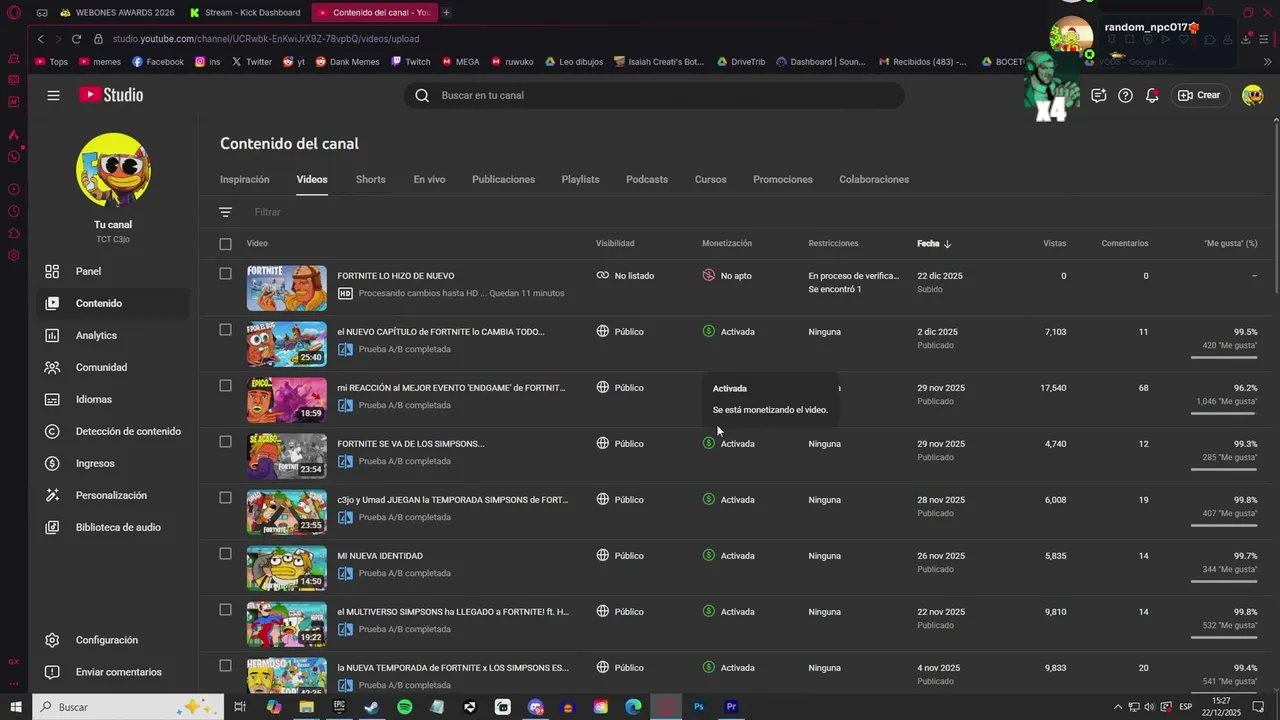Viewport: 1280px width, 720px height.
Task: Click the Panel dashboard sidebar icon
Action: 52,271
